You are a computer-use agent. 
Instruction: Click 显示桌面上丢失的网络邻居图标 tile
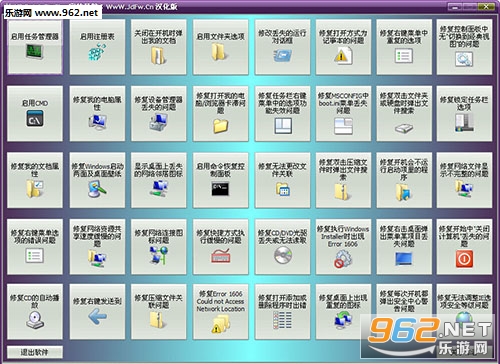pyautogui.click(x=159, y=180)
